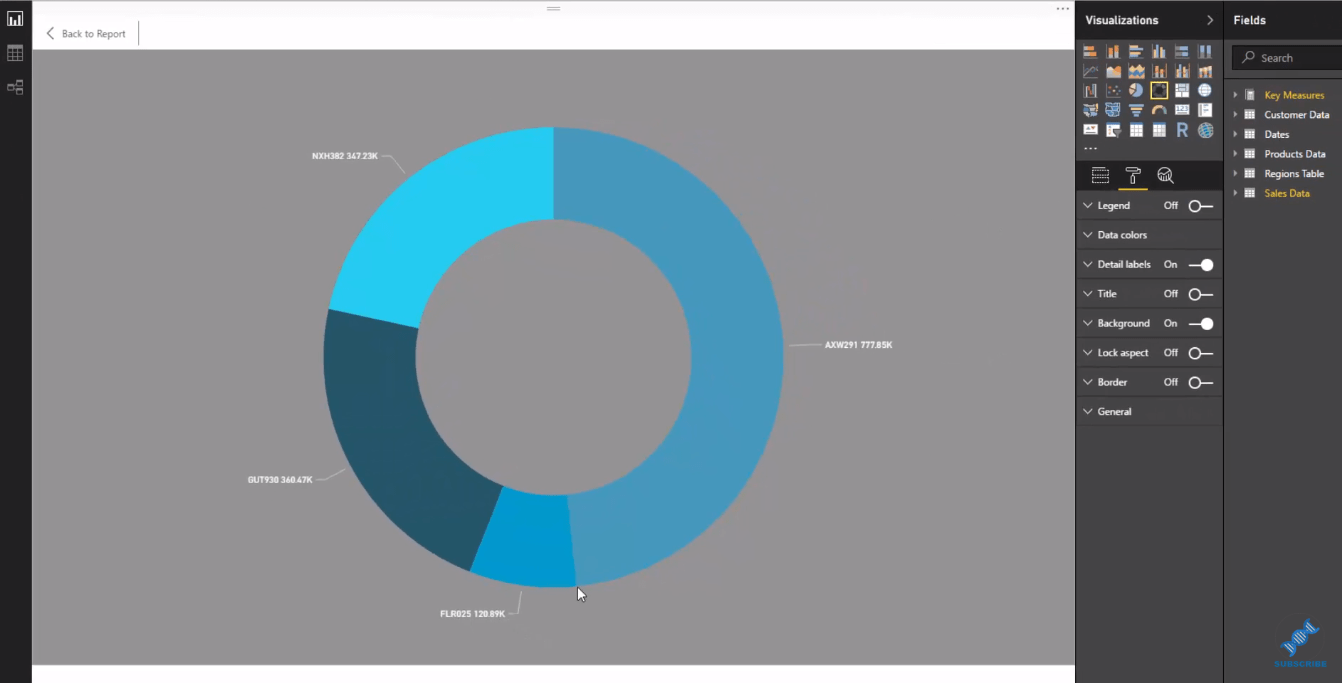Select the Multi-row card visualization
The image size is (1342, 683).
pos(1205,110)
